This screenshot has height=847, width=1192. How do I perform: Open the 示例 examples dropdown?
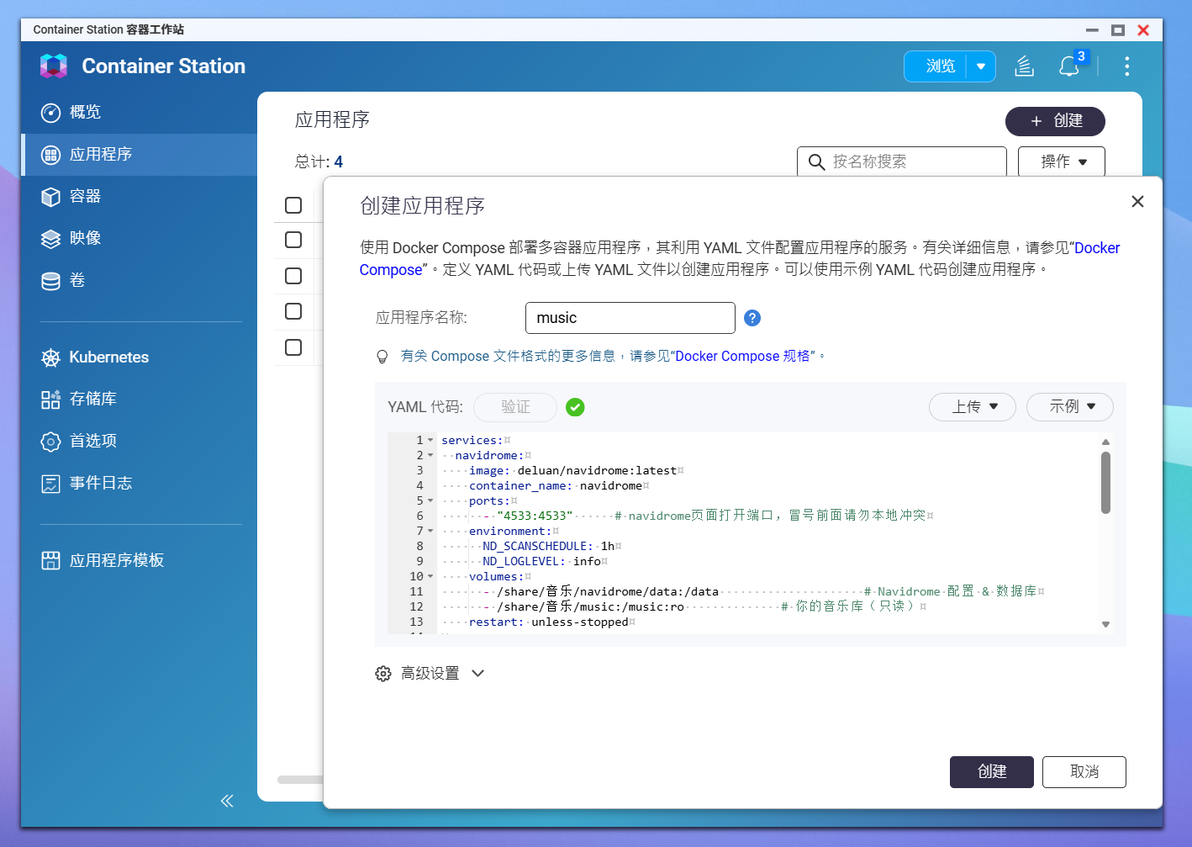(1070, 407)
